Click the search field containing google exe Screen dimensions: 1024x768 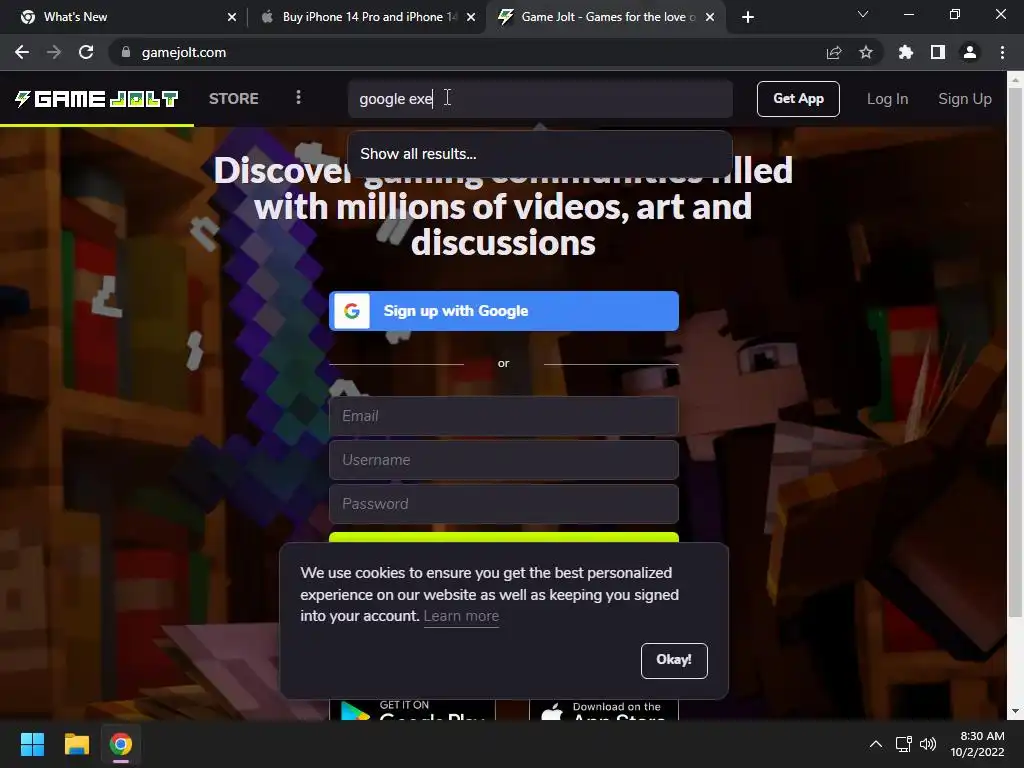tap(540, 99)
